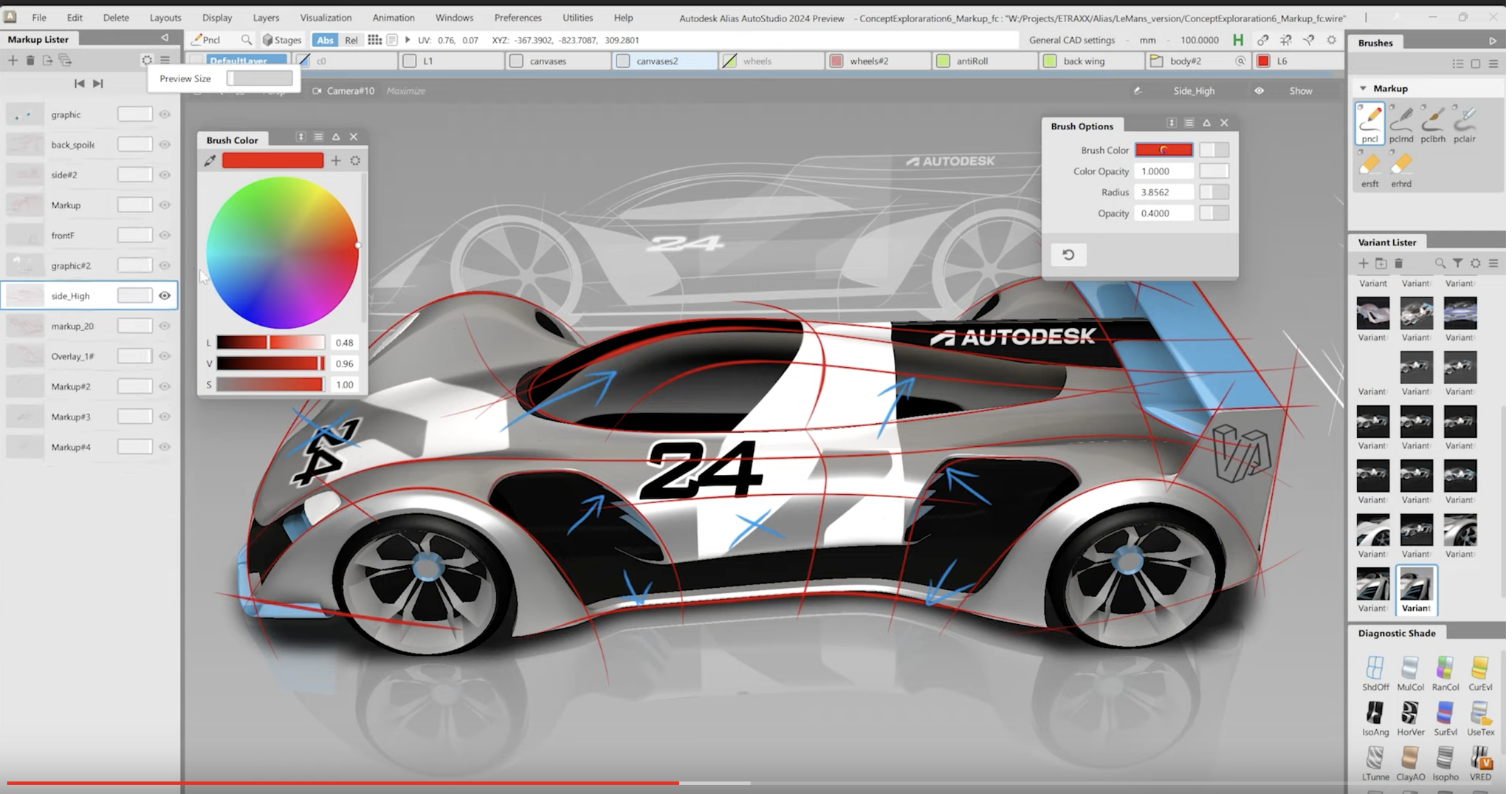
Task: Click the delete variant trash icon
Action: pos(1399,263)
